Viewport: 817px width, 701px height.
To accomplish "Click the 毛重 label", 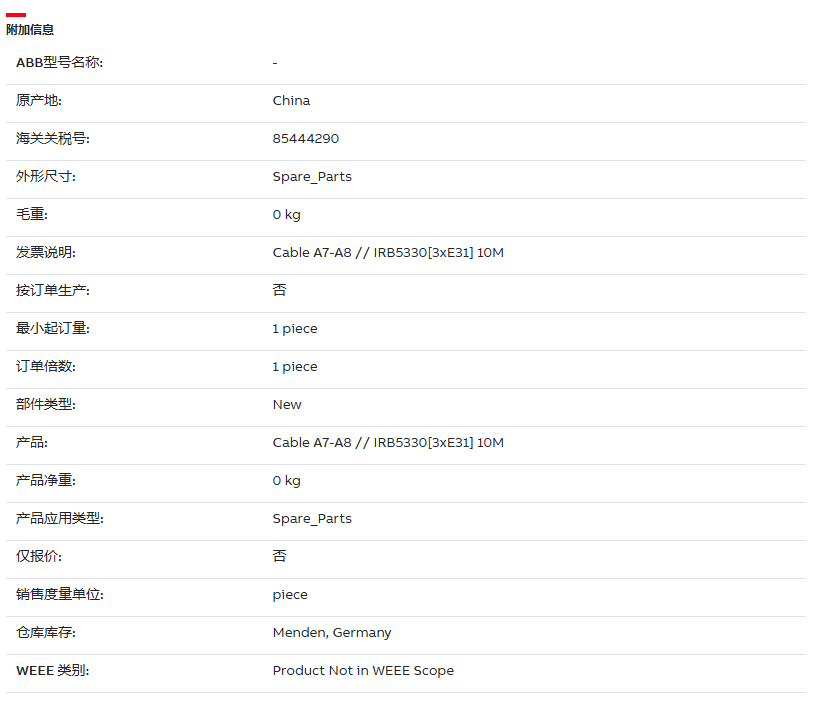I will tap(32, 215).
